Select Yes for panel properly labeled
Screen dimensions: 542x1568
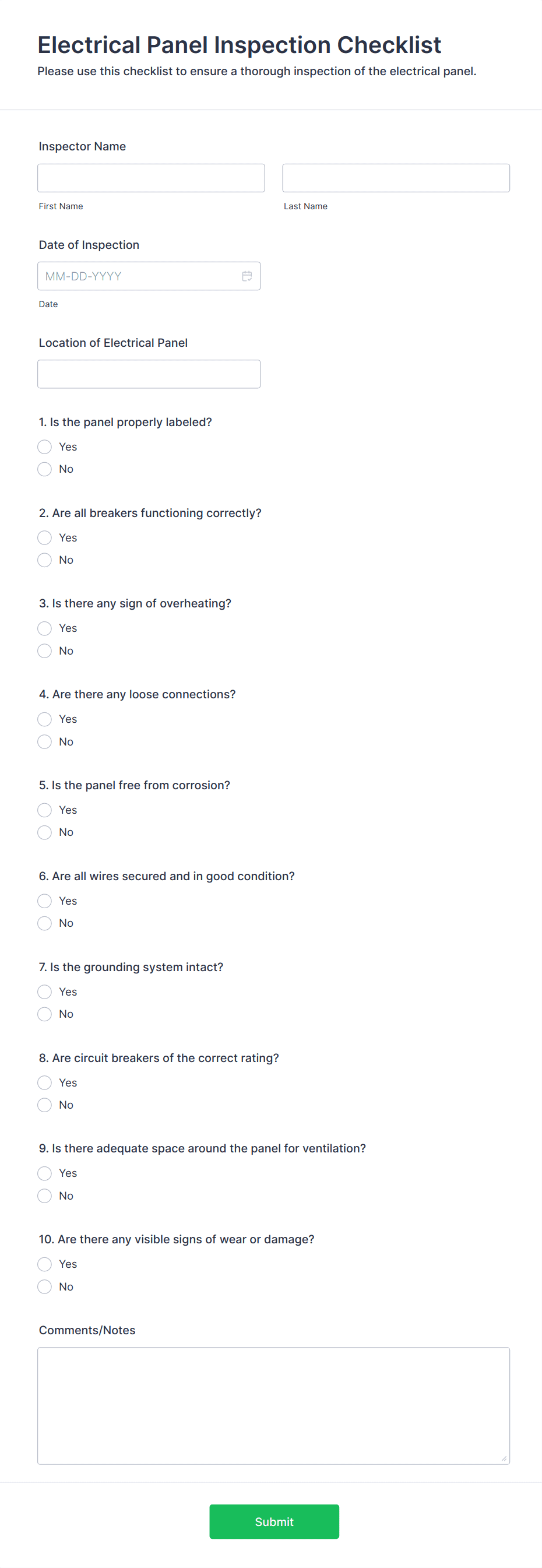point(44,446)
